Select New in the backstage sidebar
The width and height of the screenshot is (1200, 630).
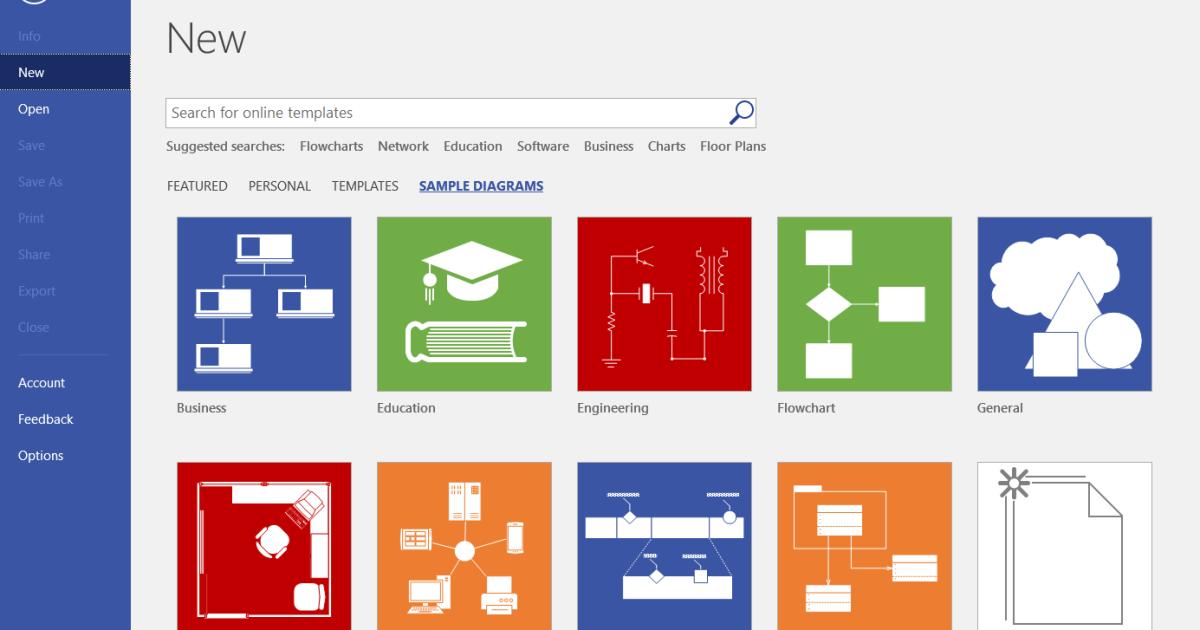65,72
